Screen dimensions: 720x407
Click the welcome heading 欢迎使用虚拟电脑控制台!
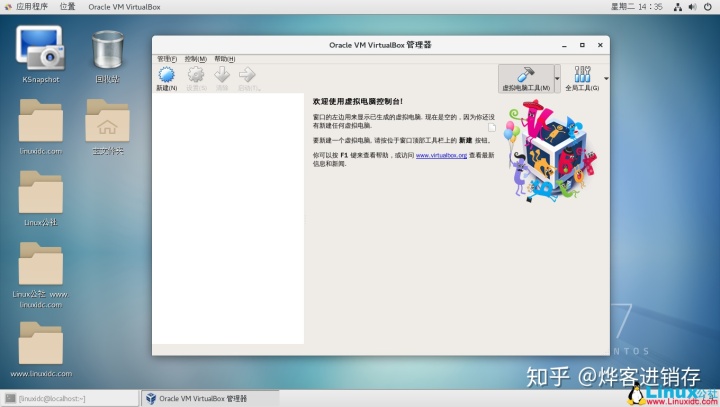click(358, 102)
